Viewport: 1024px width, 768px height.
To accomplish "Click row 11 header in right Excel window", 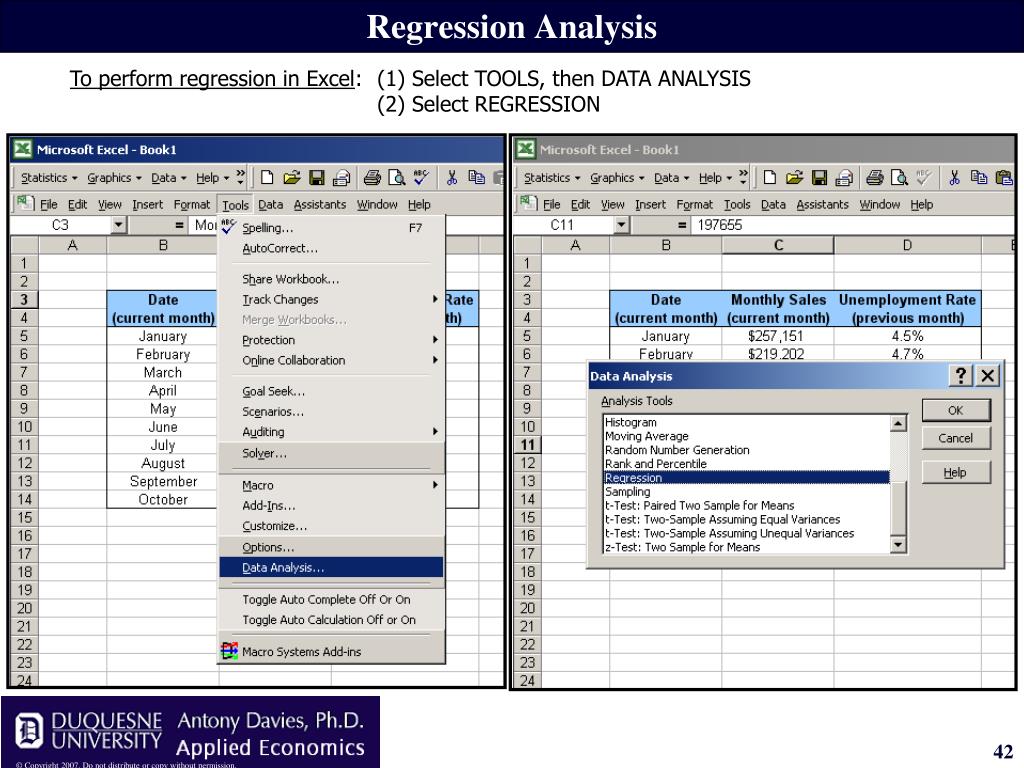I will tap(527, 445).
